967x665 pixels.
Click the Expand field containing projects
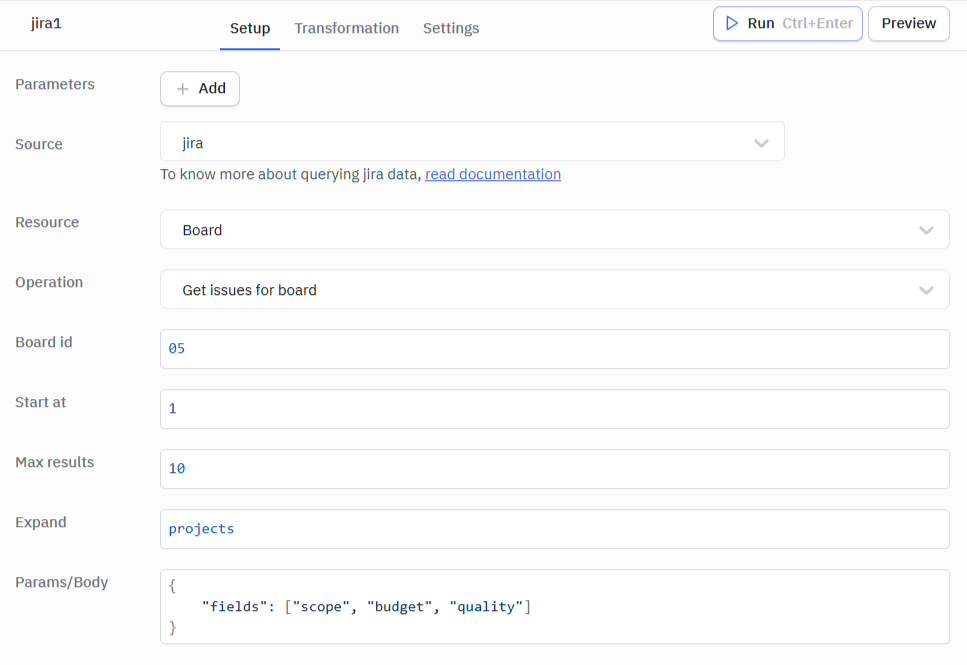click(554, 529)
